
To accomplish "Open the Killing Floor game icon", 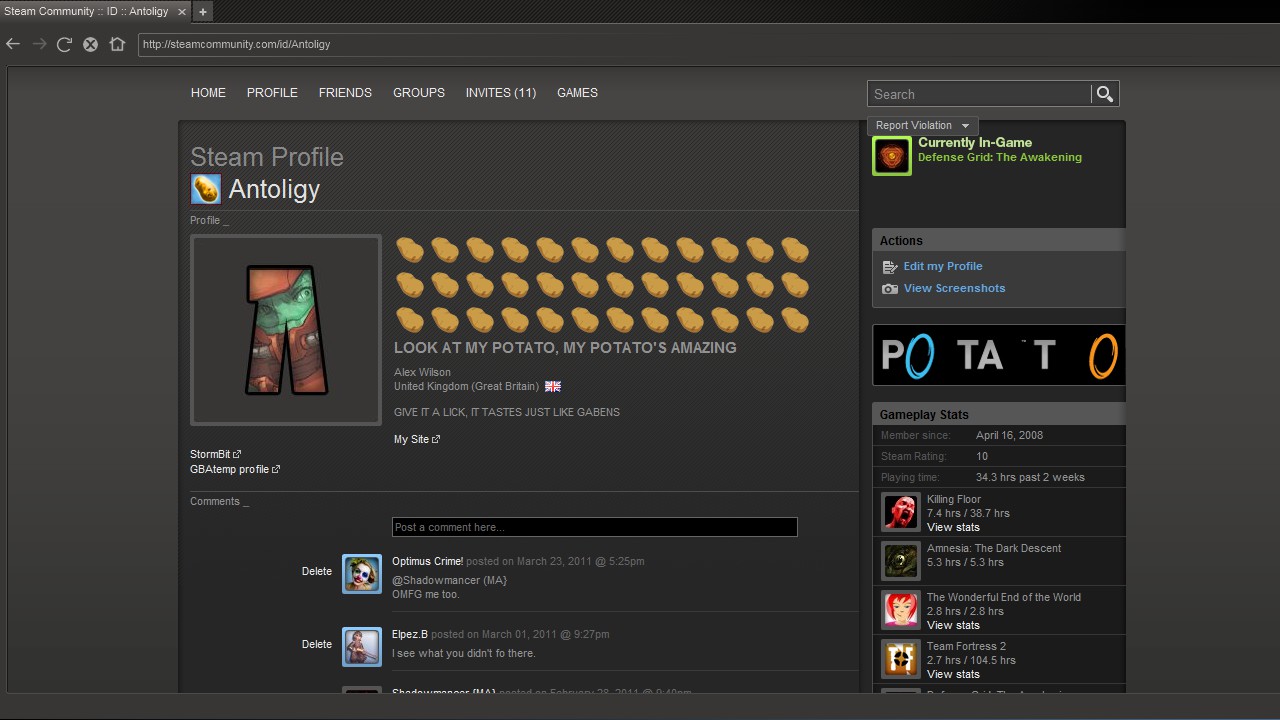I will tap(901, 512).
